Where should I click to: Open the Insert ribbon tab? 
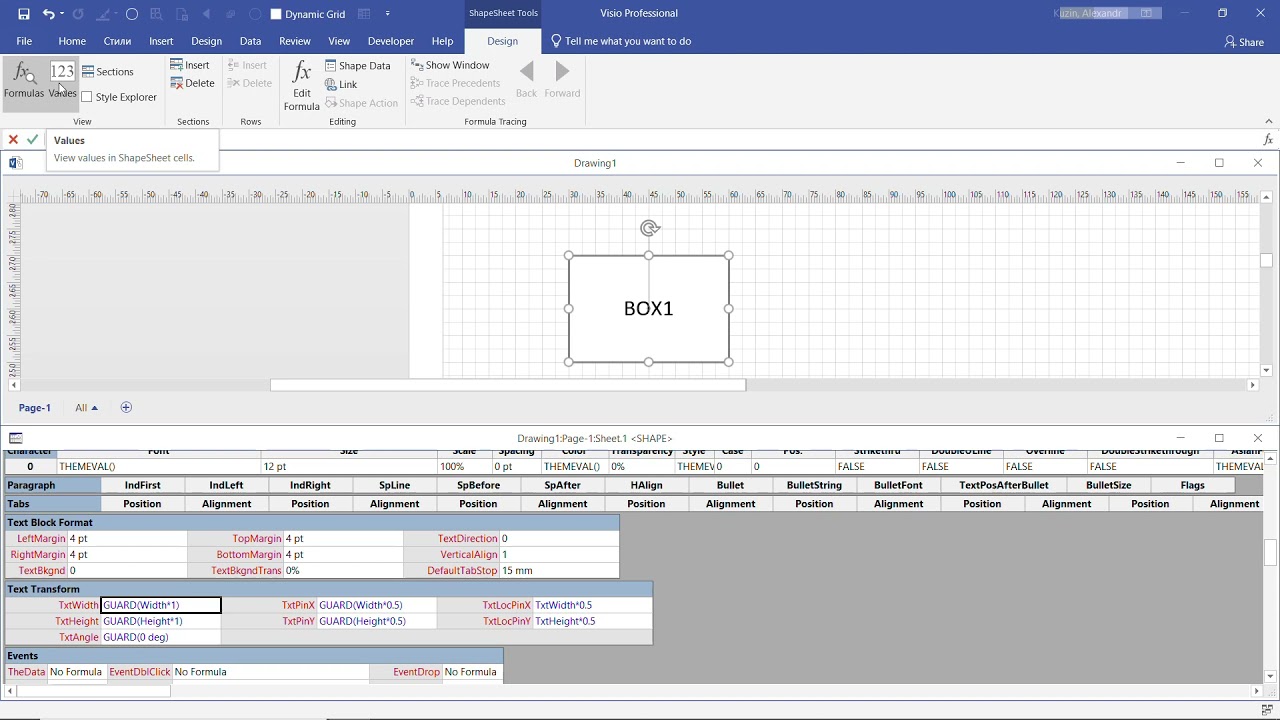(x=161, y=41)
